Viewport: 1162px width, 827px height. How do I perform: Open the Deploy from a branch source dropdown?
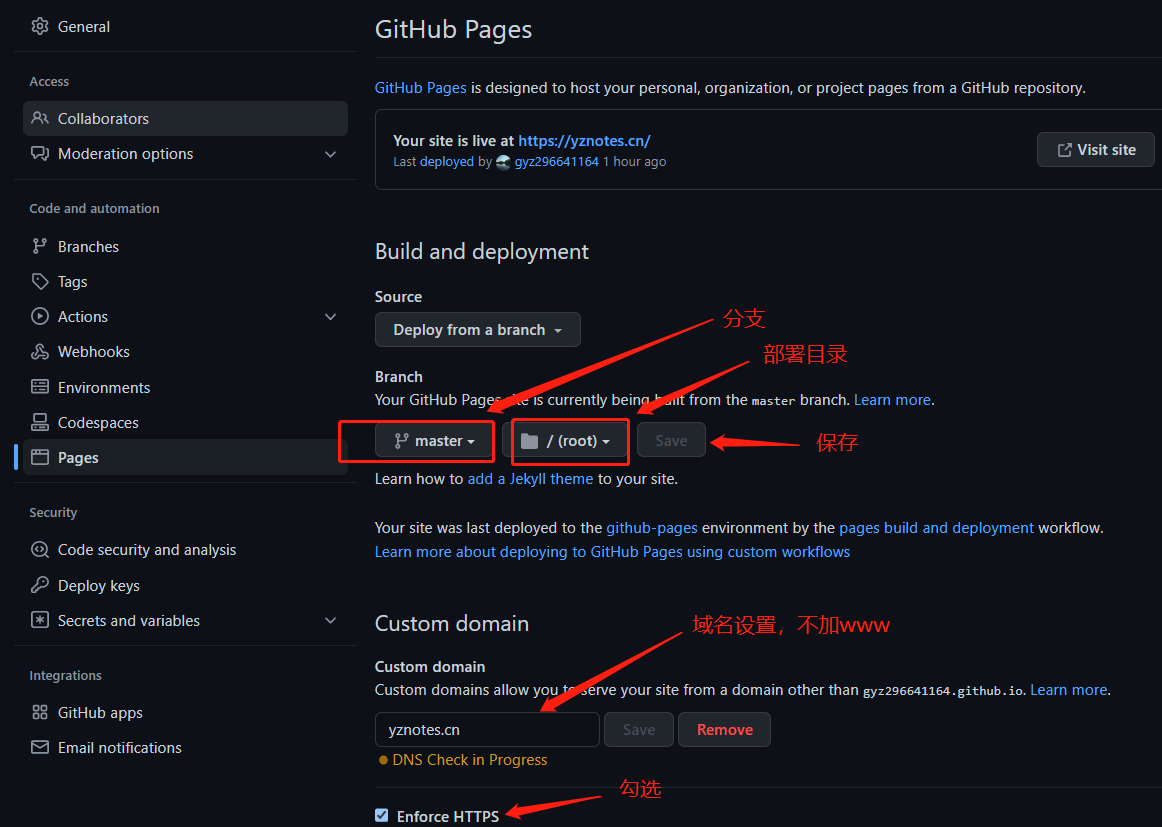pyautogui.click(x=477, y=329)
